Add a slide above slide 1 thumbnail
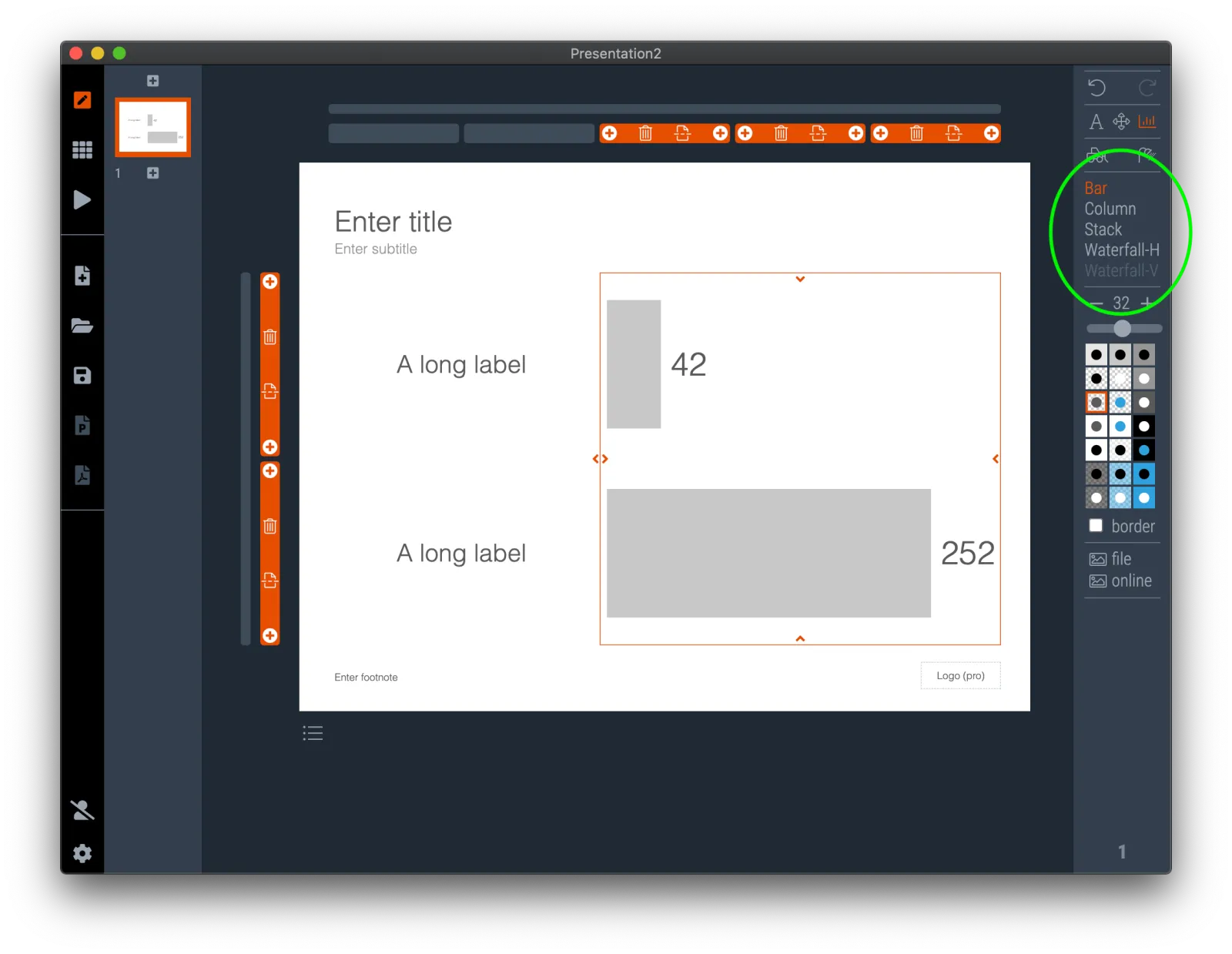Image resolution: width=1232 pixels, height=954 pixels. click(x=152, y=81)
